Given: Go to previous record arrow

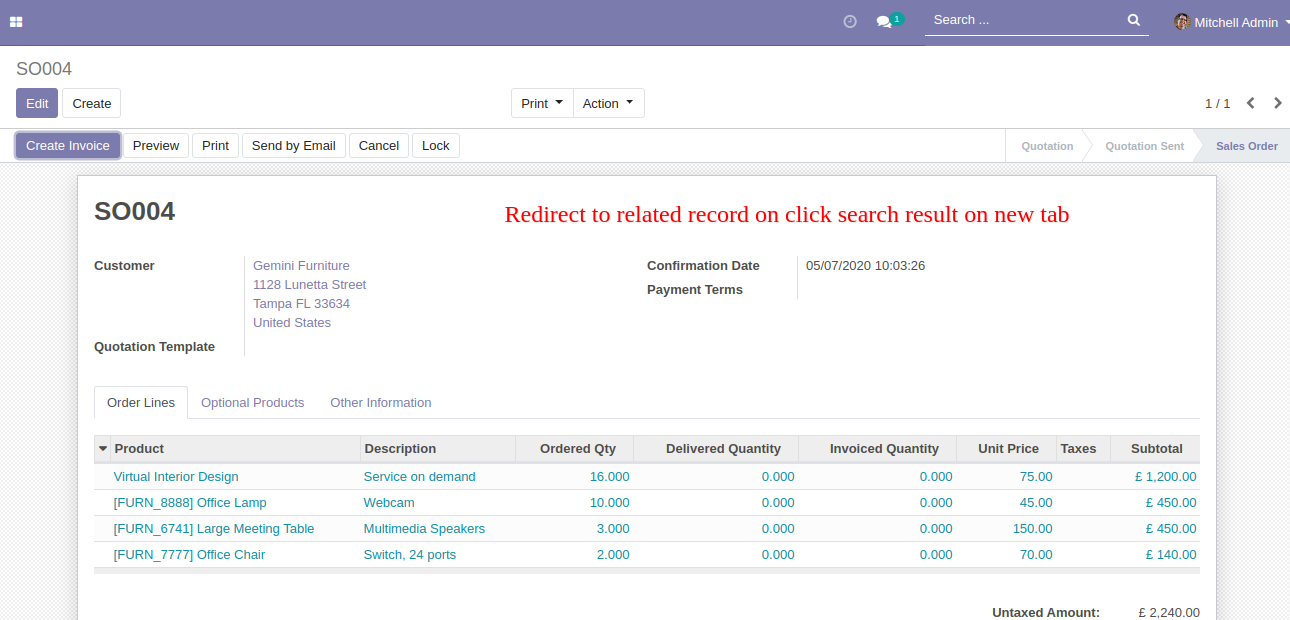Looking at the screenshot, I should coord(1250,103).
